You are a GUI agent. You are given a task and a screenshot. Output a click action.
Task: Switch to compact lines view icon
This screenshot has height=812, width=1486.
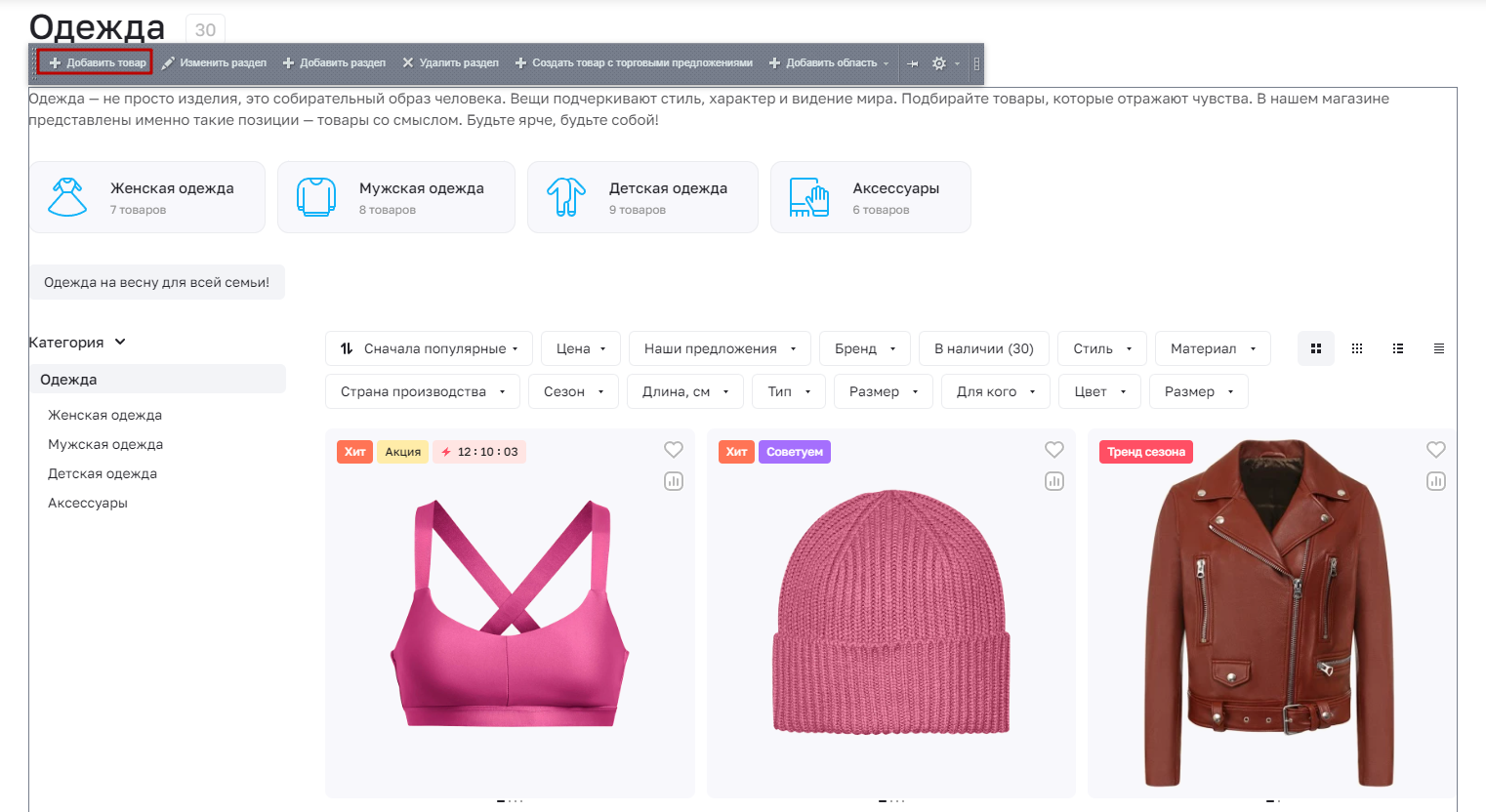coord(1439,348)
